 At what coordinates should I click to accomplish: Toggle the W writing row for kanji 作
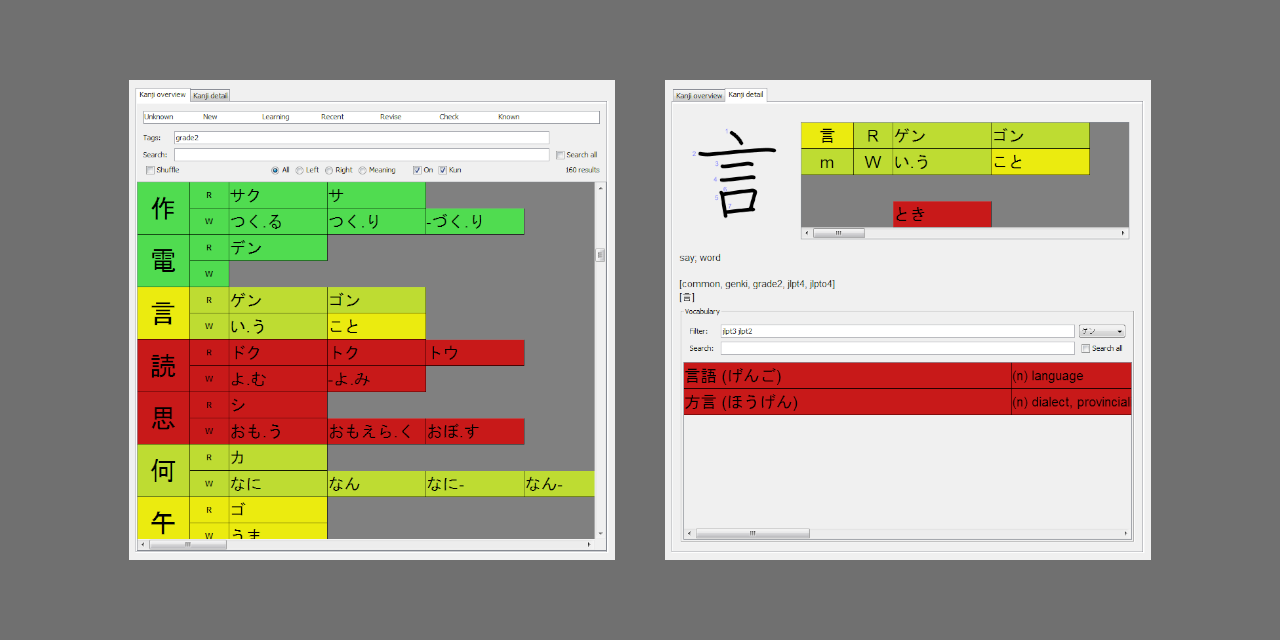pos(209,221)
